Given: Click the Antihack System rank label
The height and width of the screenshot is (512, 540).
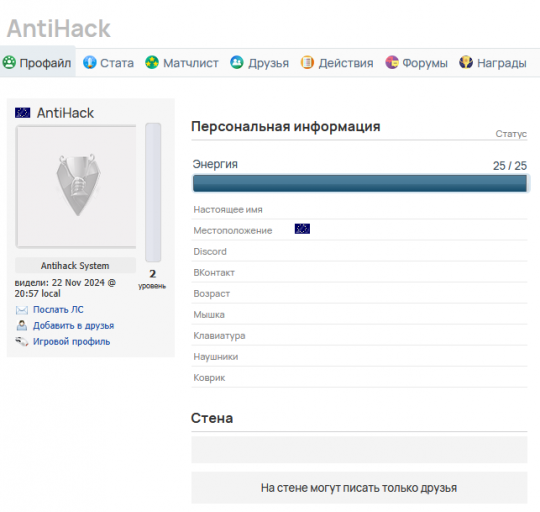Looking at the screenshot, I should (75, 265).
